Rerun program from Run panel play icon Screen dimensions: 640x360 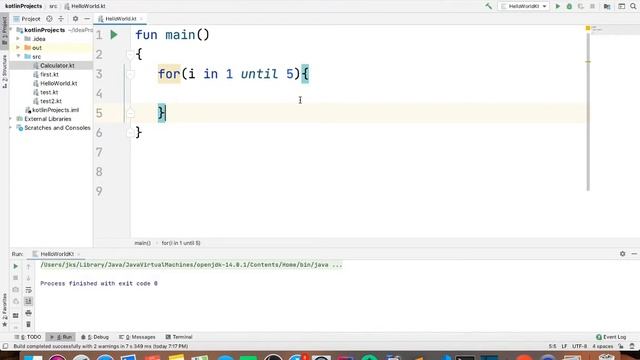click(16, 266)
